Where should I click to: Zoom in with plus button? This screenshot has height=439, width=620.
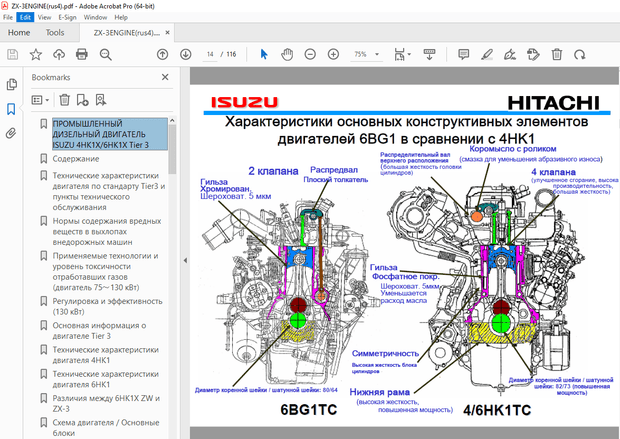click(333, 54)
